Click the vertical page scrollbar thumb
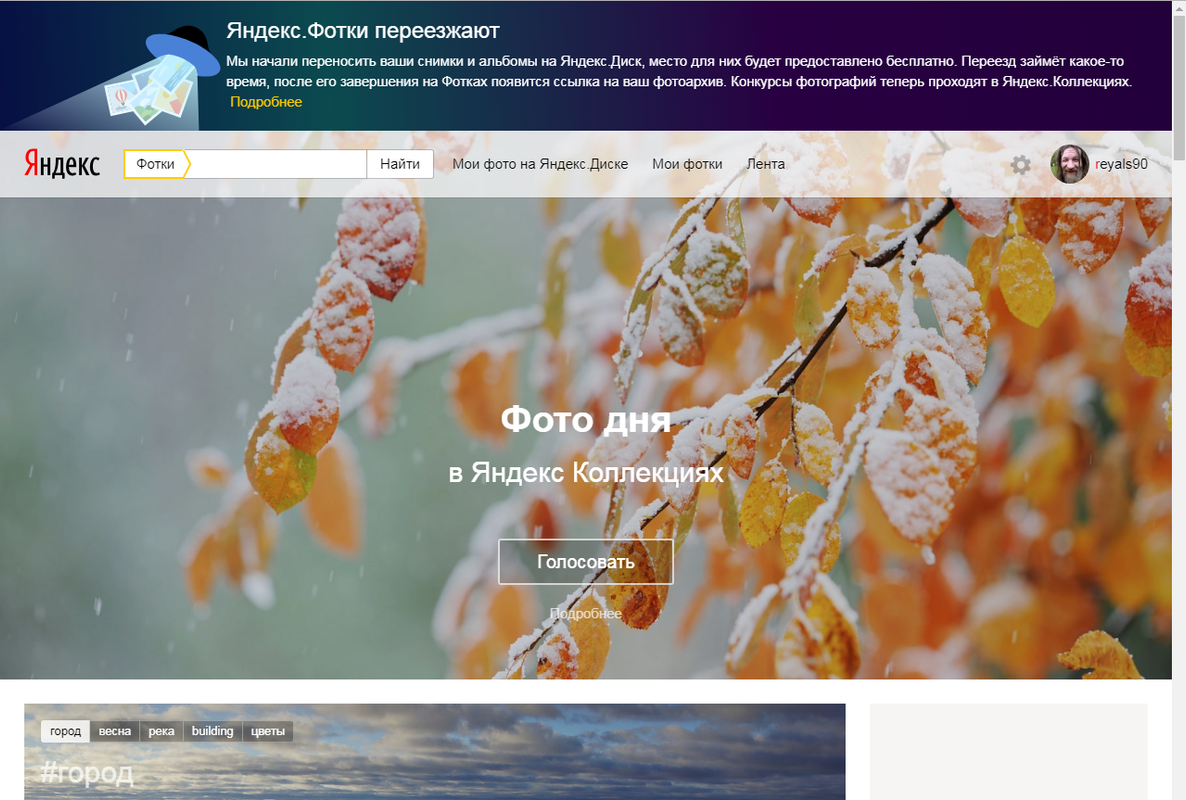1186x800 pixels. [1179, 87]
